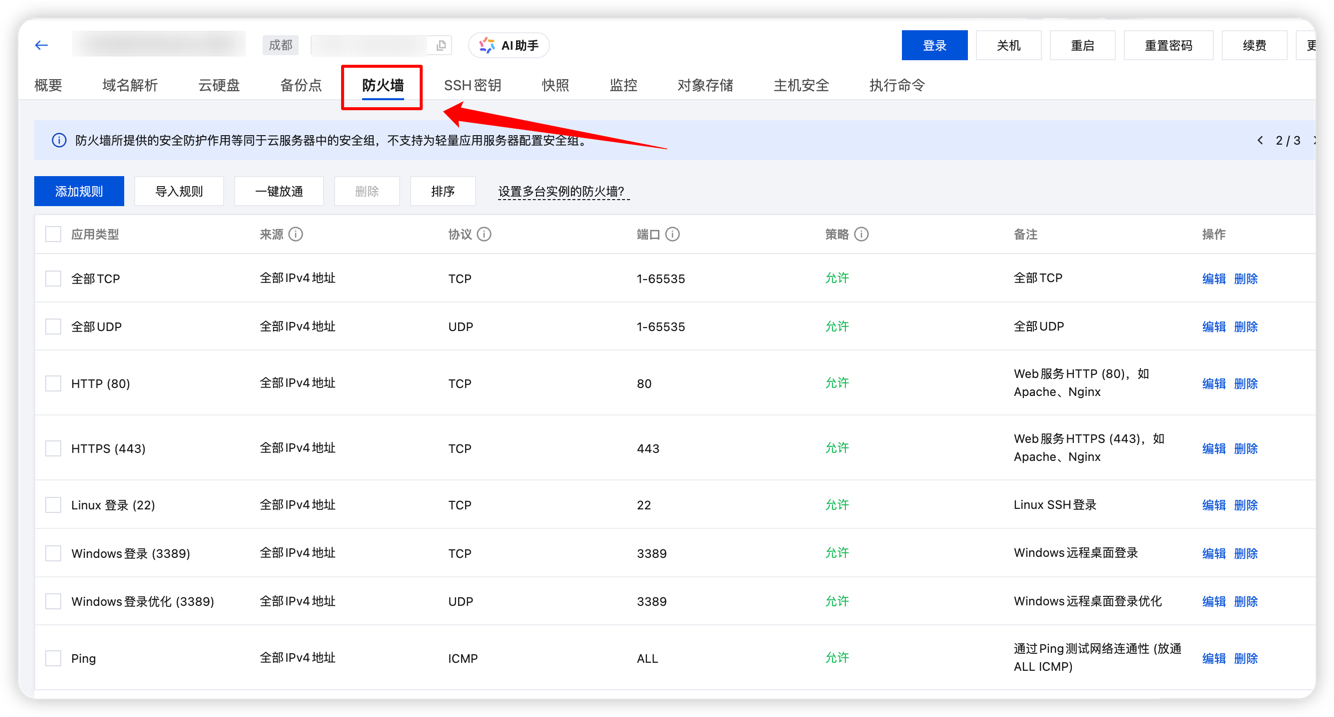Viewport: 1334px width, 717px height.
Task: Click the info icon beside 协议 column
Action: 486,233
